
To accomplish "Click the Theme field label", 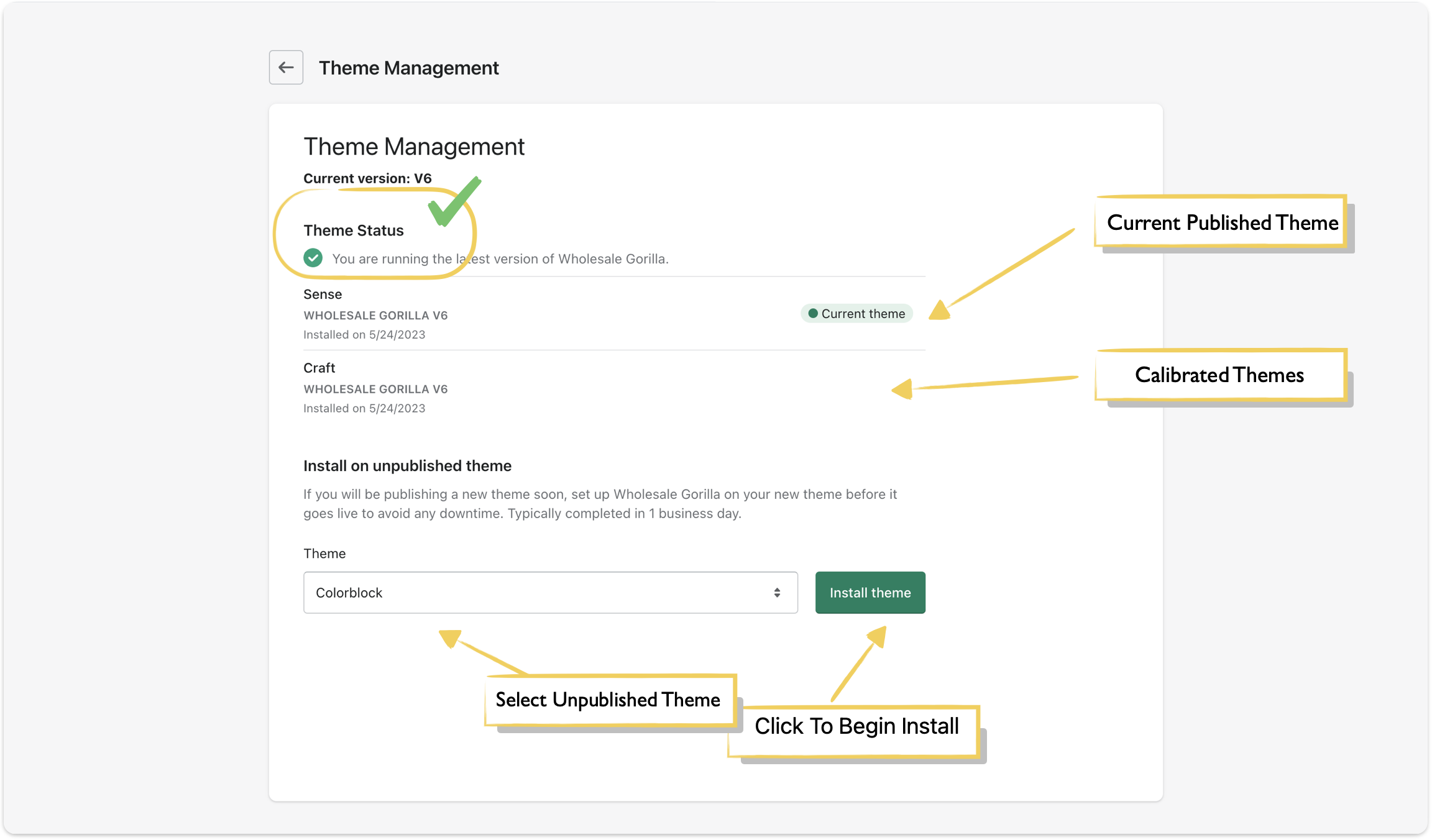I will (x=324, y=554).
